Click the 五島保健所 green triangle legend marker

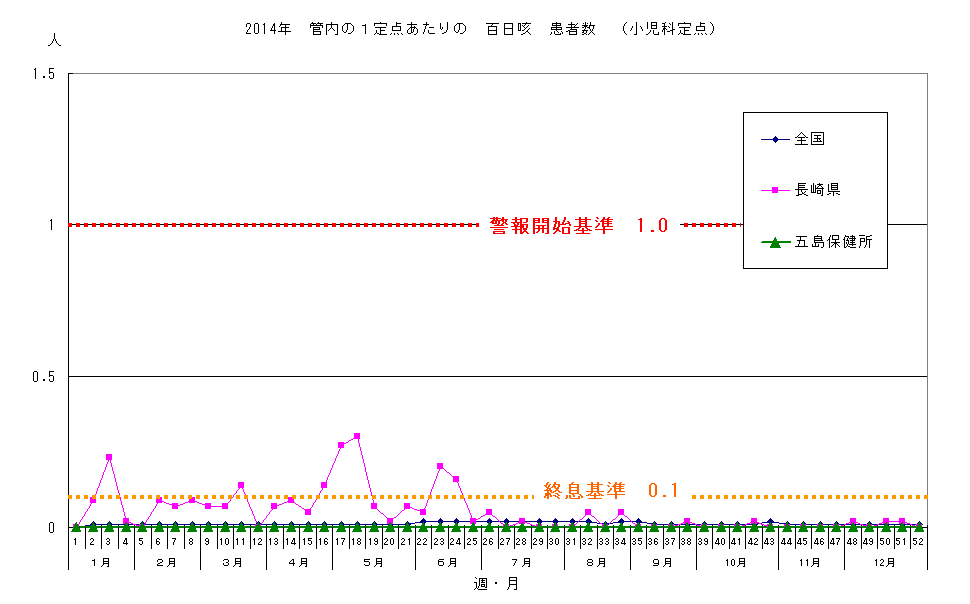tap(775, 243)
